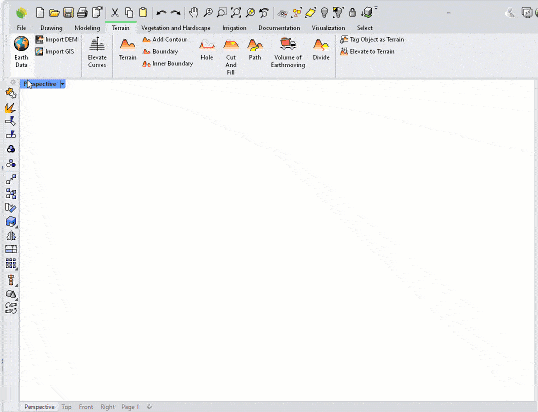Select the Zoom dynamic magnifier icon
The width and height of the screenshot is (538, 412).
[208, 13]
